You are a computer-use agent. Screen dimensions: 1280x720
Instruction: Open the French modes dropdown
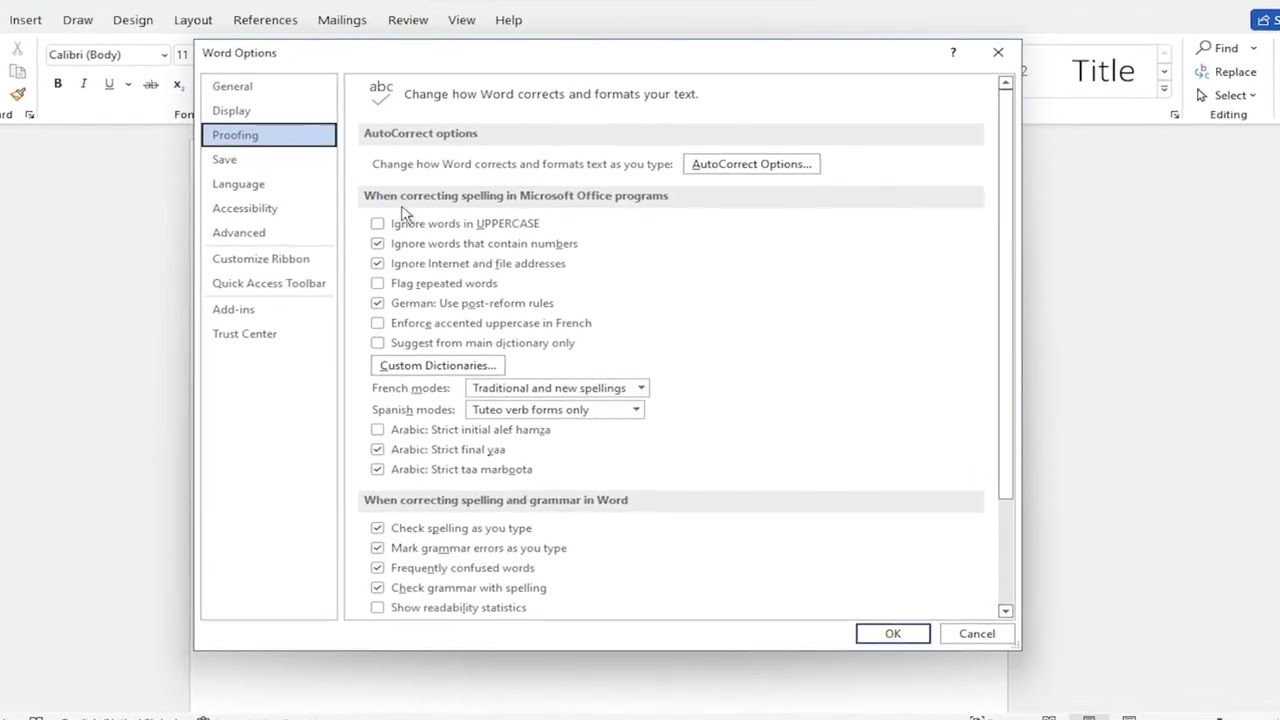(557, 388)
